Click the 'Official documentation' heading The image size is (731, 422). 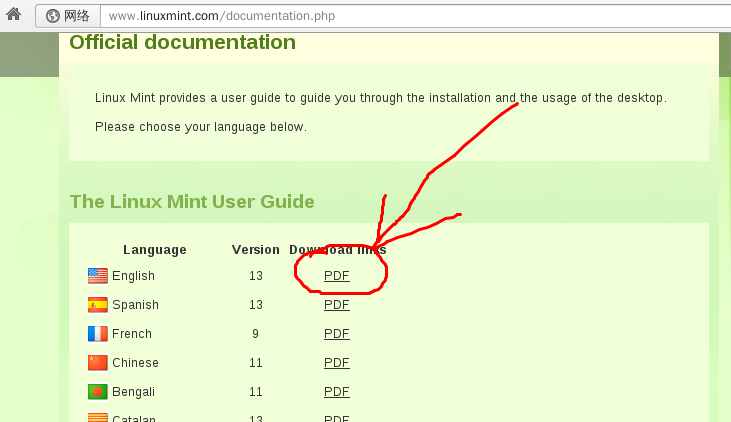[182, 42]
